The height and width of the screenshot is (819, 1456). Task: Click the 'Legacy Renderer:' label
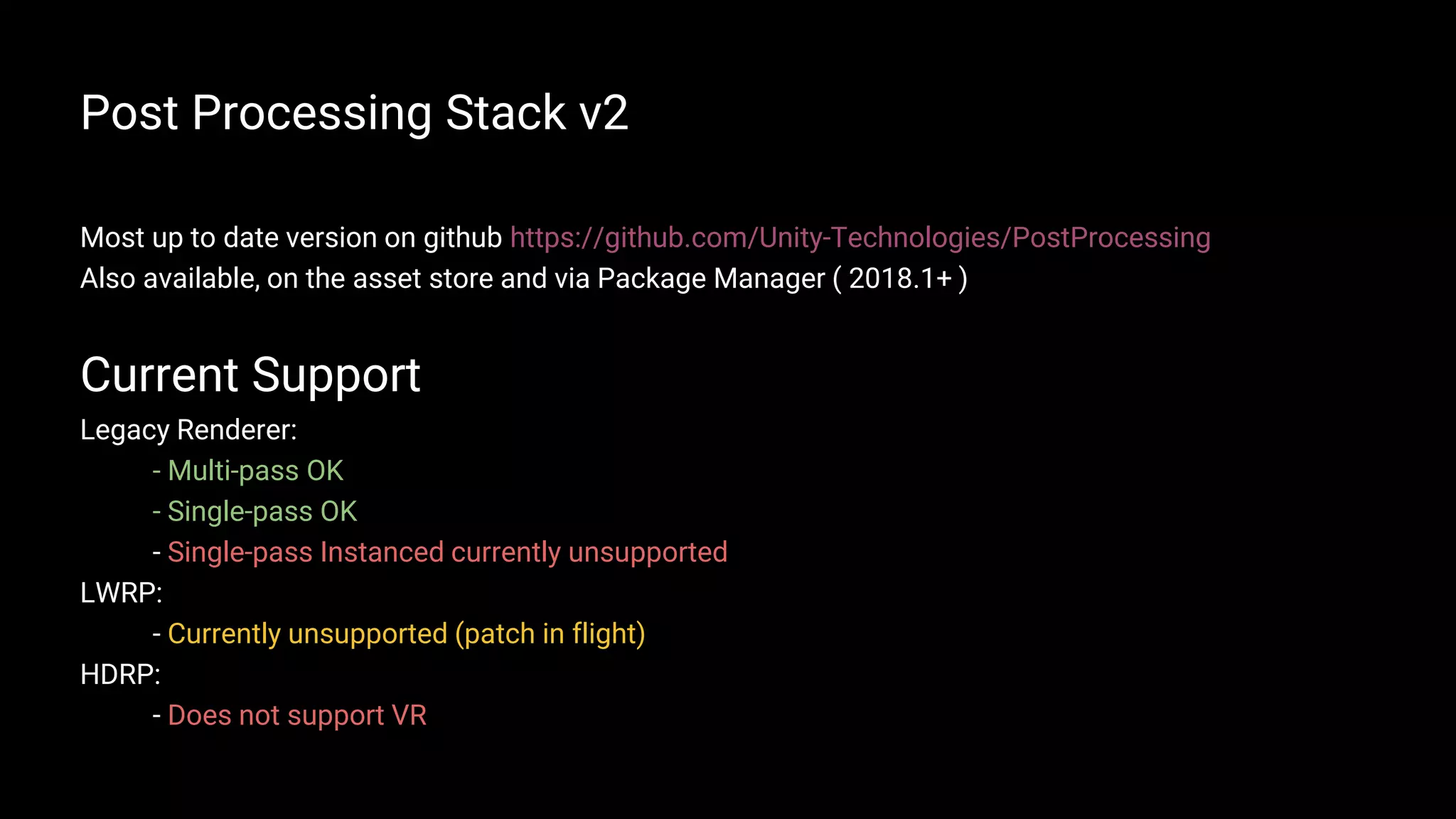click(188, 431)
